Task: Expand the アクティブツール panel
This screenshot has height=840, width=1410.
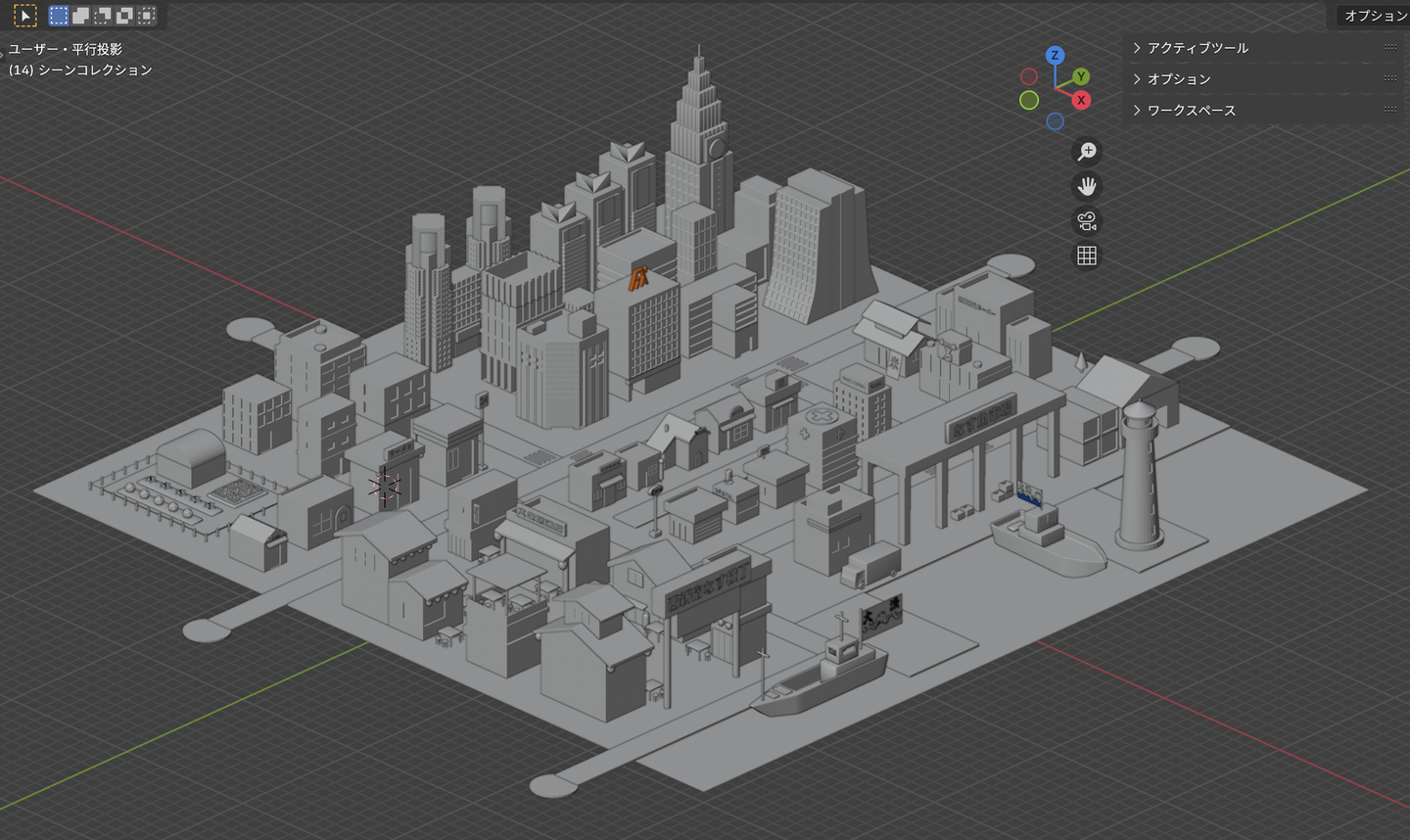Action: pos(1197,48)
